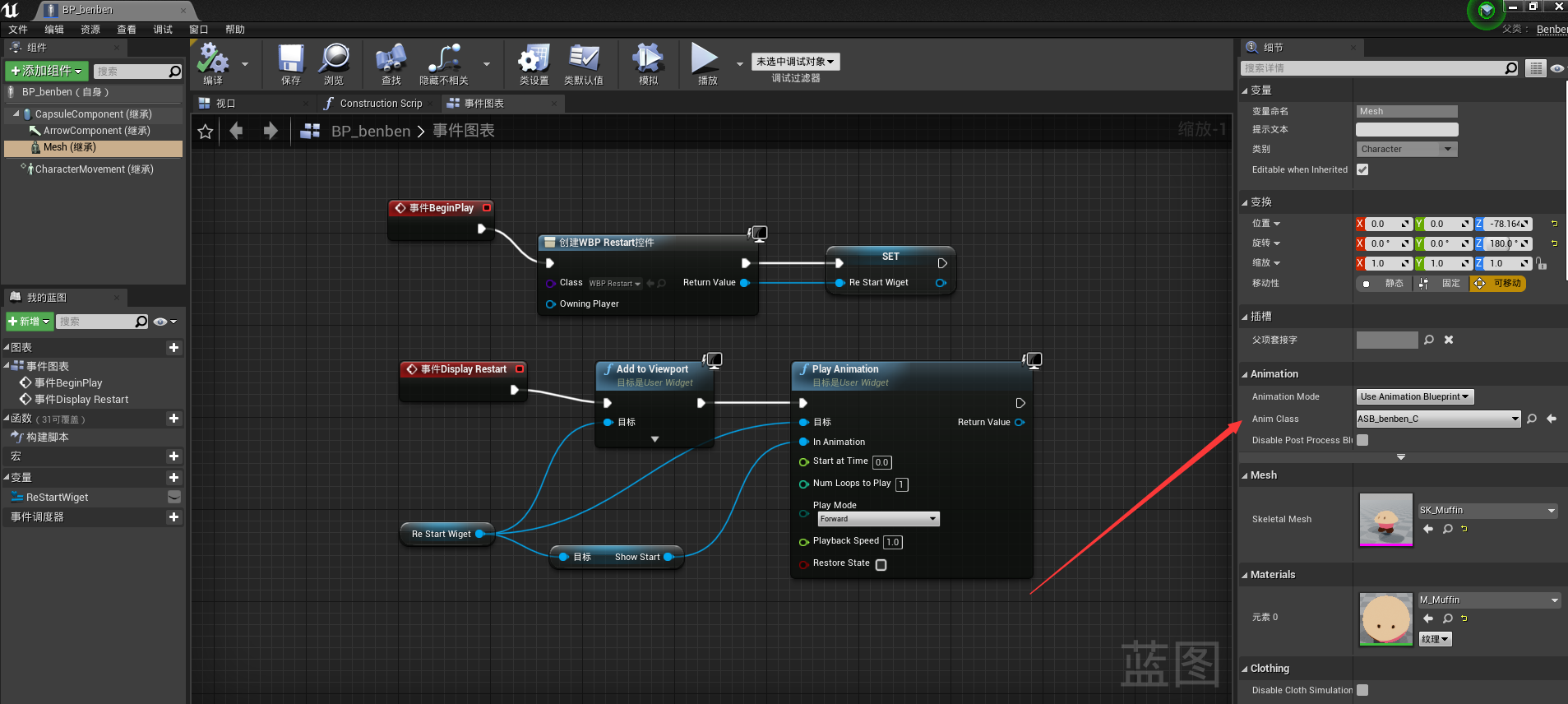The image size is (1568, 704).
Task: Open Play Mode Forward dropdown
Action: pyautogui.click(x=878, y=519)
